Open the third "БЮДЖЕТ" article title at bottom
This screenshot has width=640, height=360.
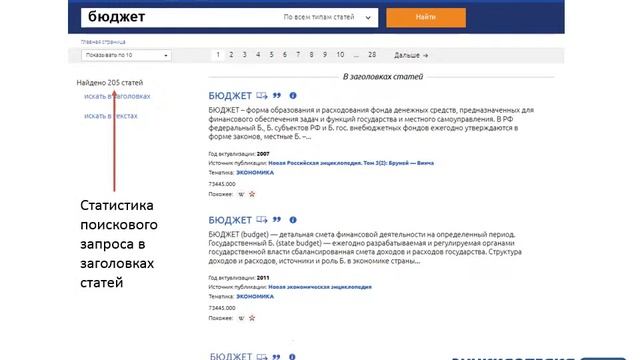[x=231, y=356]
